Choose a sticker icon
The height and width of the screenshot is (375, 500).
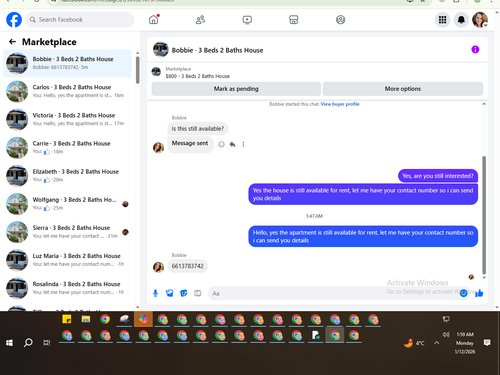tap(184, 293)
